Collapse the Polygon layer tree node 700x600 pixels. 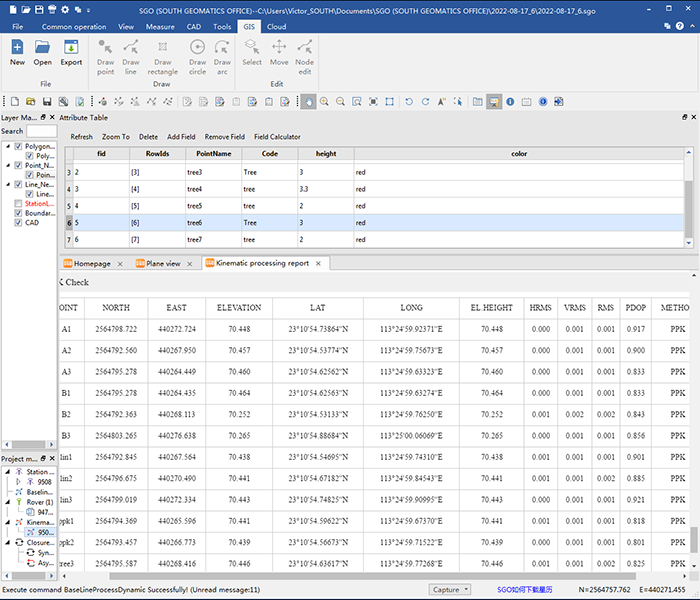point(8,146)
